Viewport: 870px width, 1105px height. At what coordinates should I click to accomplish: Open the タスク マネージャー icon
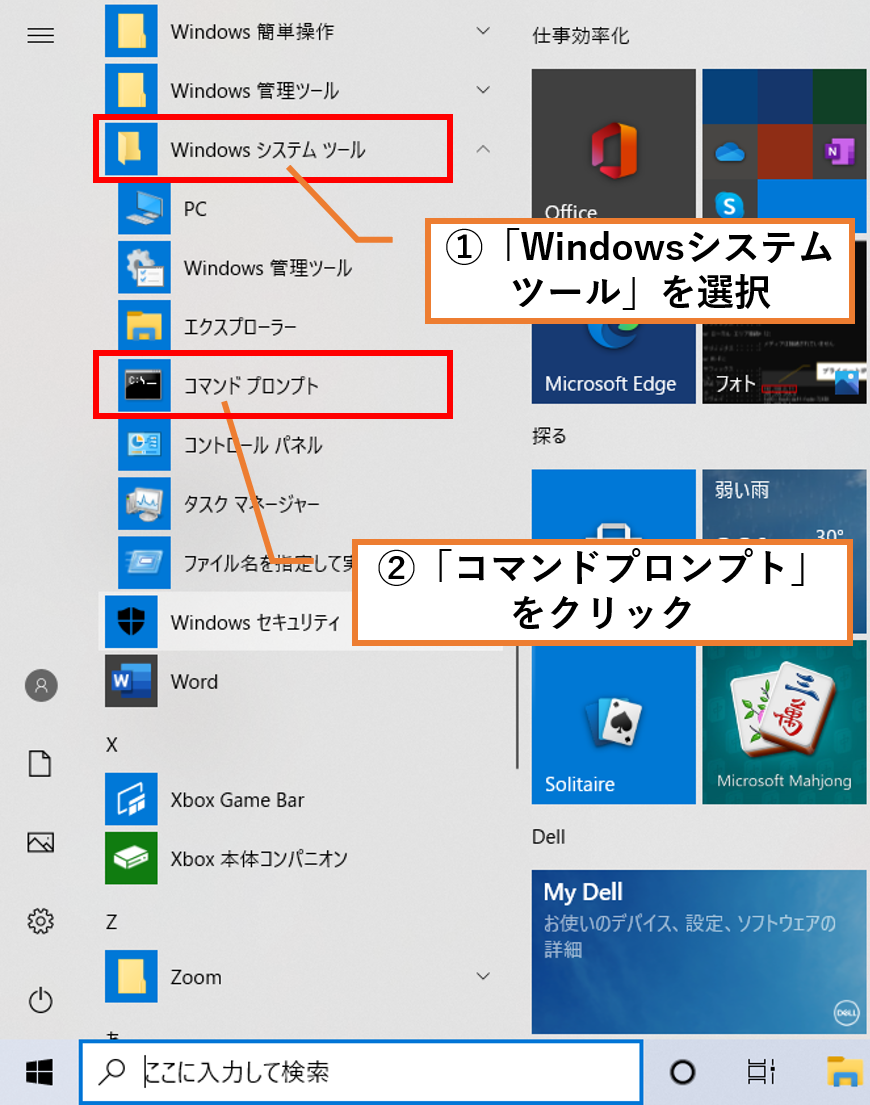(x=144, y=504)
